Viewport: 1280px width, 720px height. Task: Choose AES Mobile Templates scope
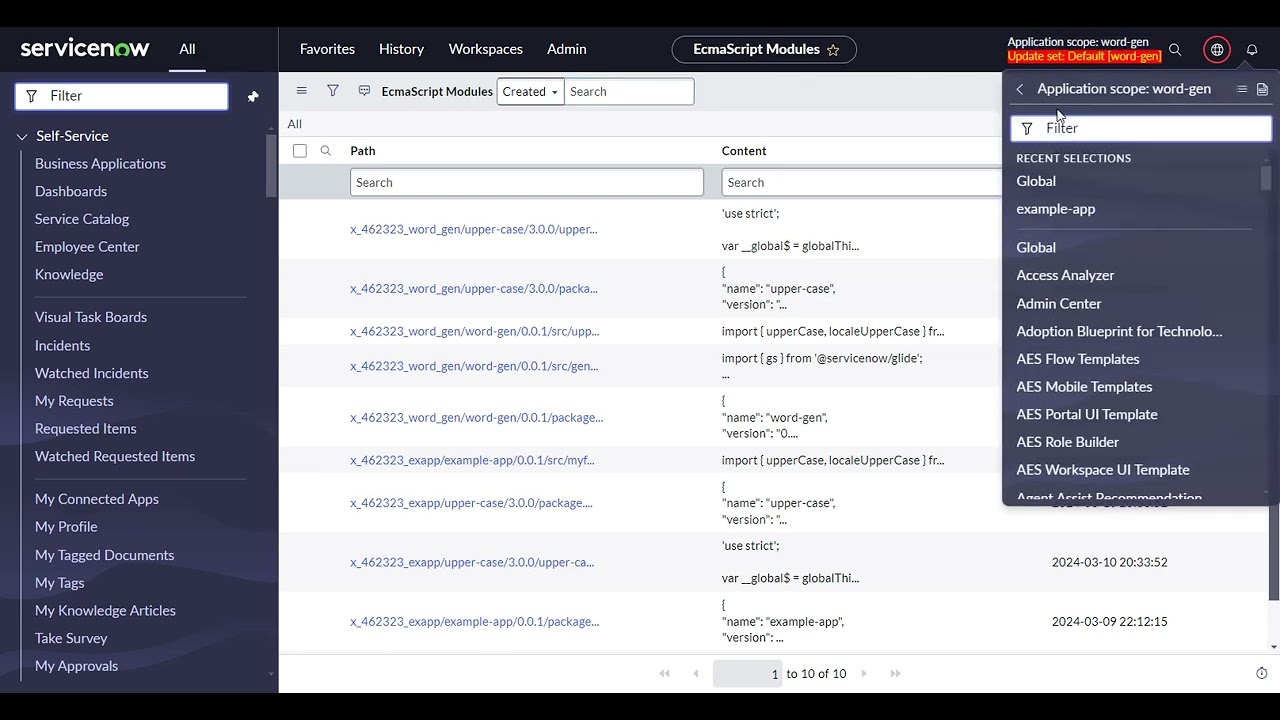coord(1084,387)
